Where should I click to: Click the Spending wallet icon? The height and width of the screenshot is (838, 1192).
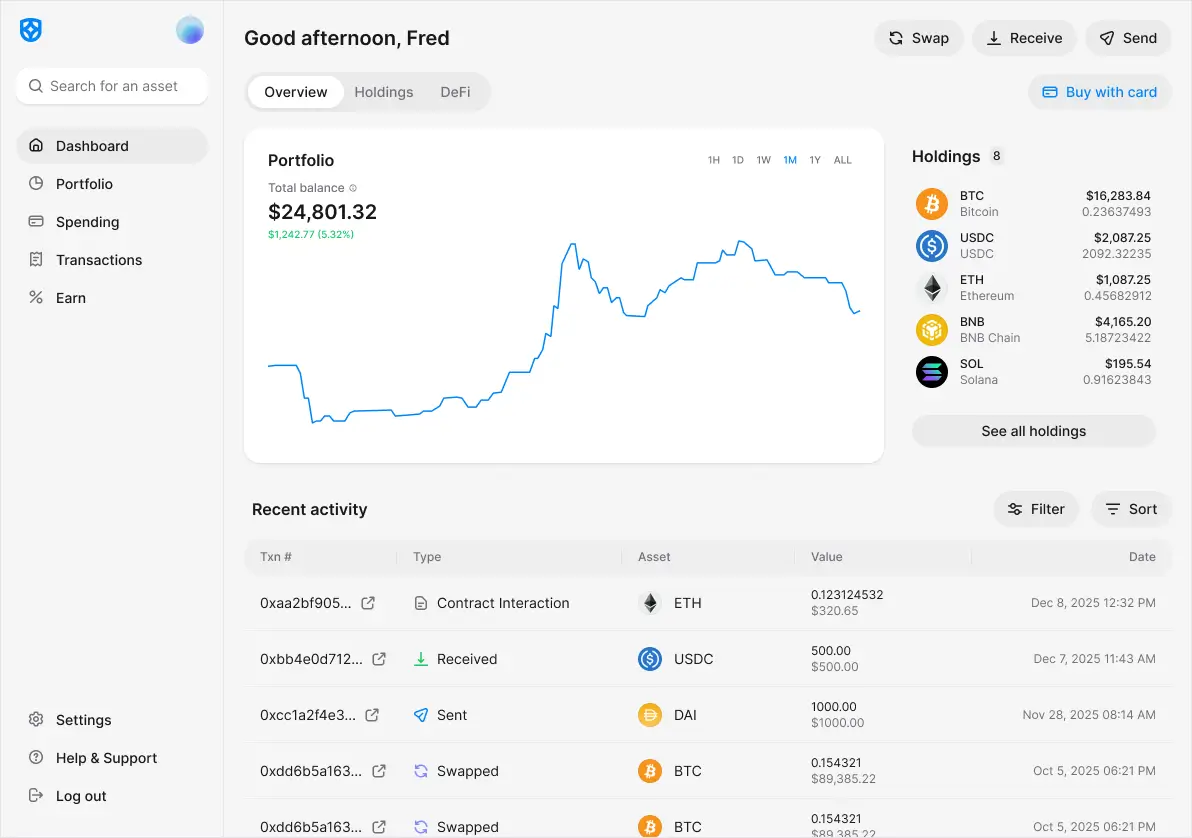[x=37, y=221]
